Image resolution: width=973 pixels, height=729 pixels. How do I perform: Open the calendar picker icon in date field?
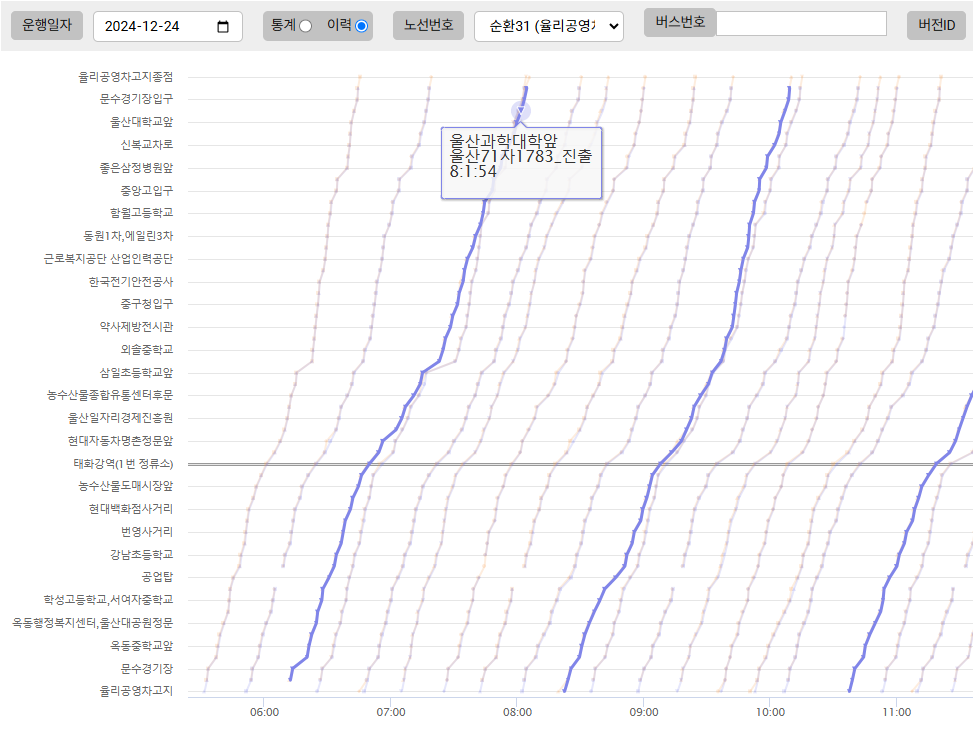223,27
